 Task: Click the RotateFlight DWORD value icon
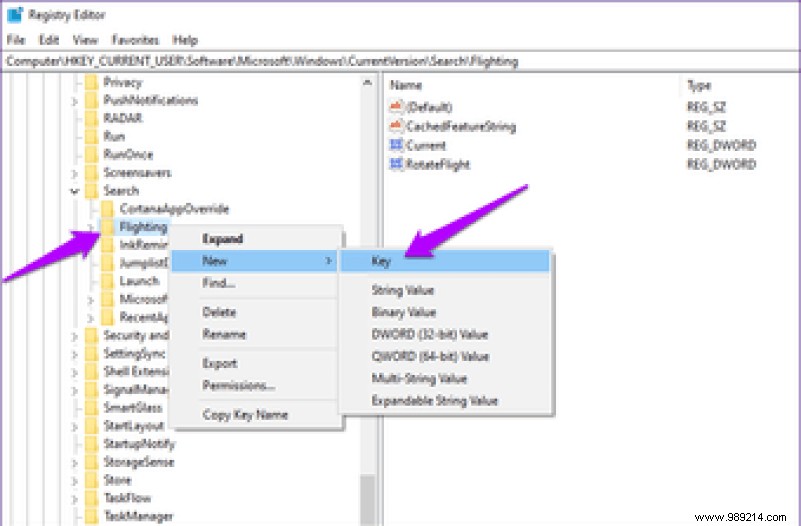click(396, 164)
